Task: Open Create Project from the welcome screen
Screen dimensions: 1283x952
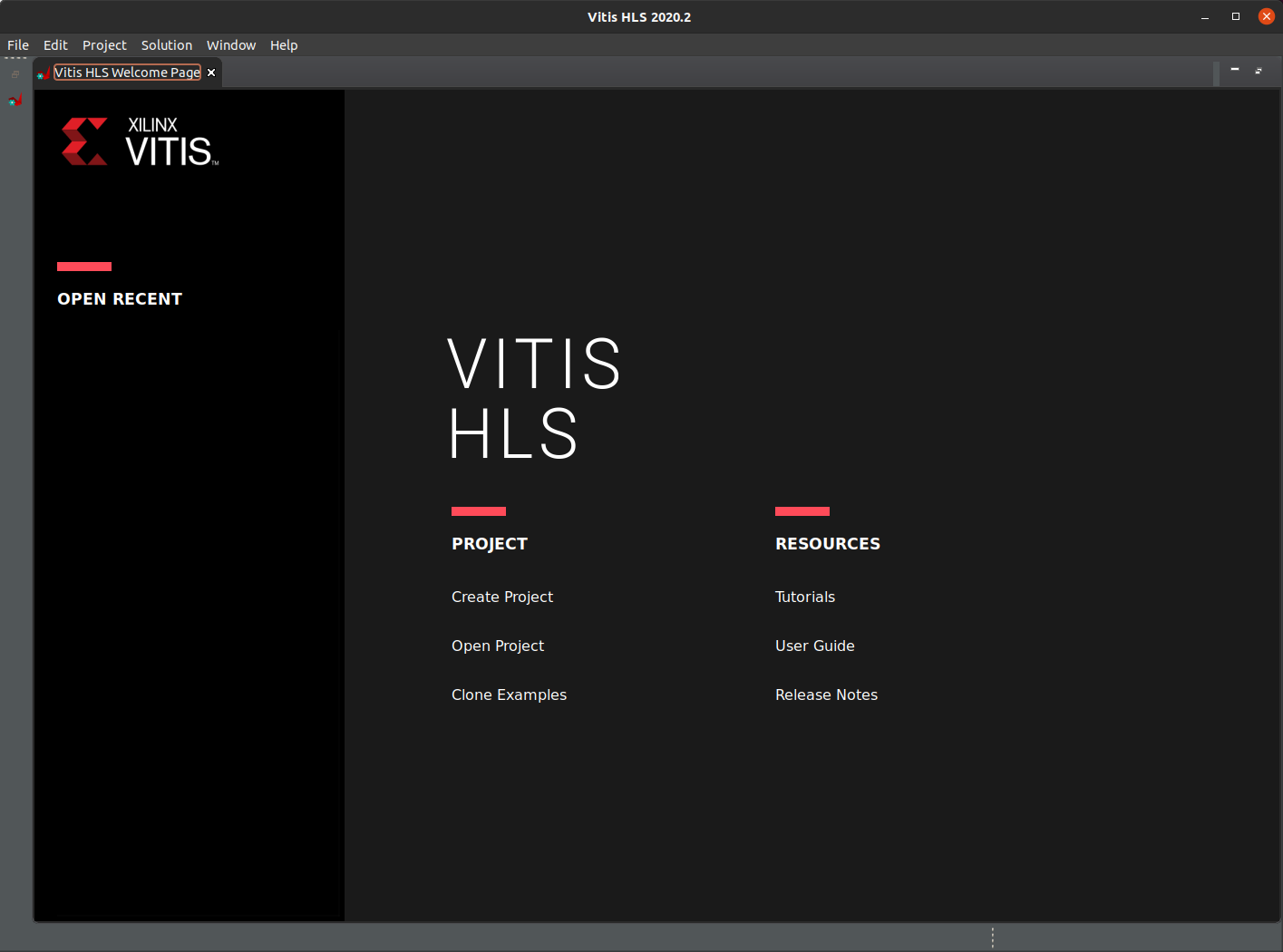Action: pyautogui.click(x=501, y=597)
